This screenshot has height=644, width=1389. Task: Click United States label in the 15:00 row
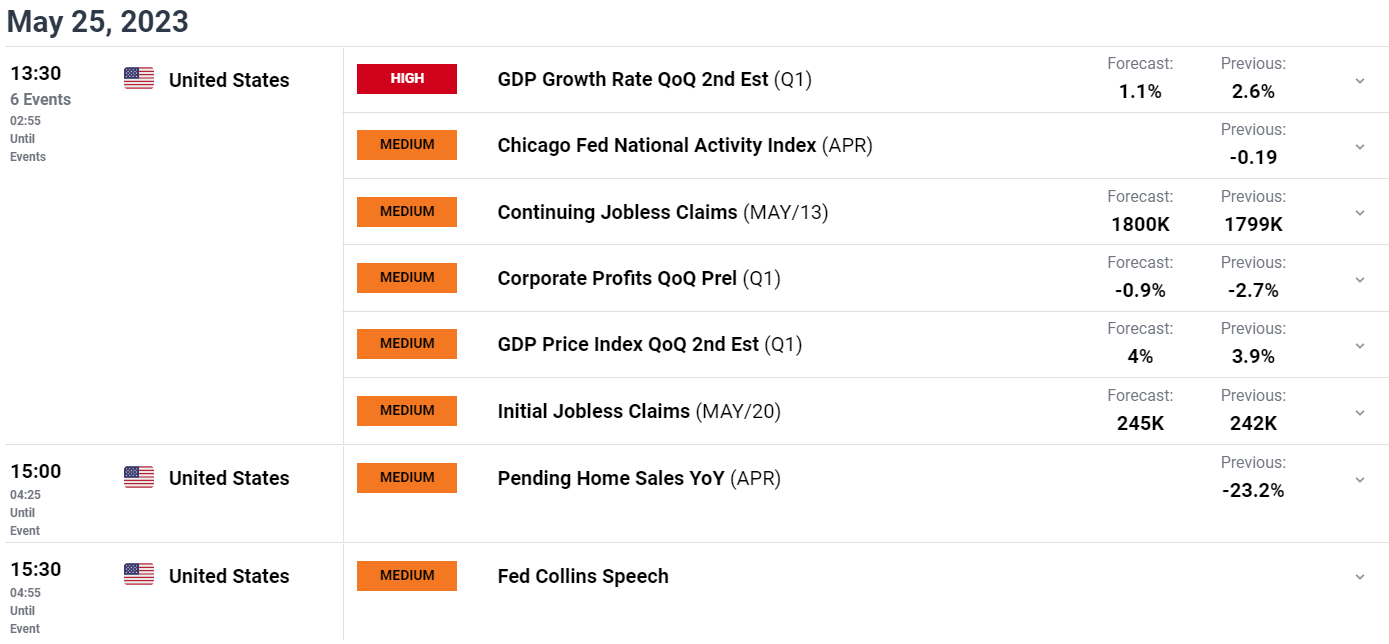[229, 478]
